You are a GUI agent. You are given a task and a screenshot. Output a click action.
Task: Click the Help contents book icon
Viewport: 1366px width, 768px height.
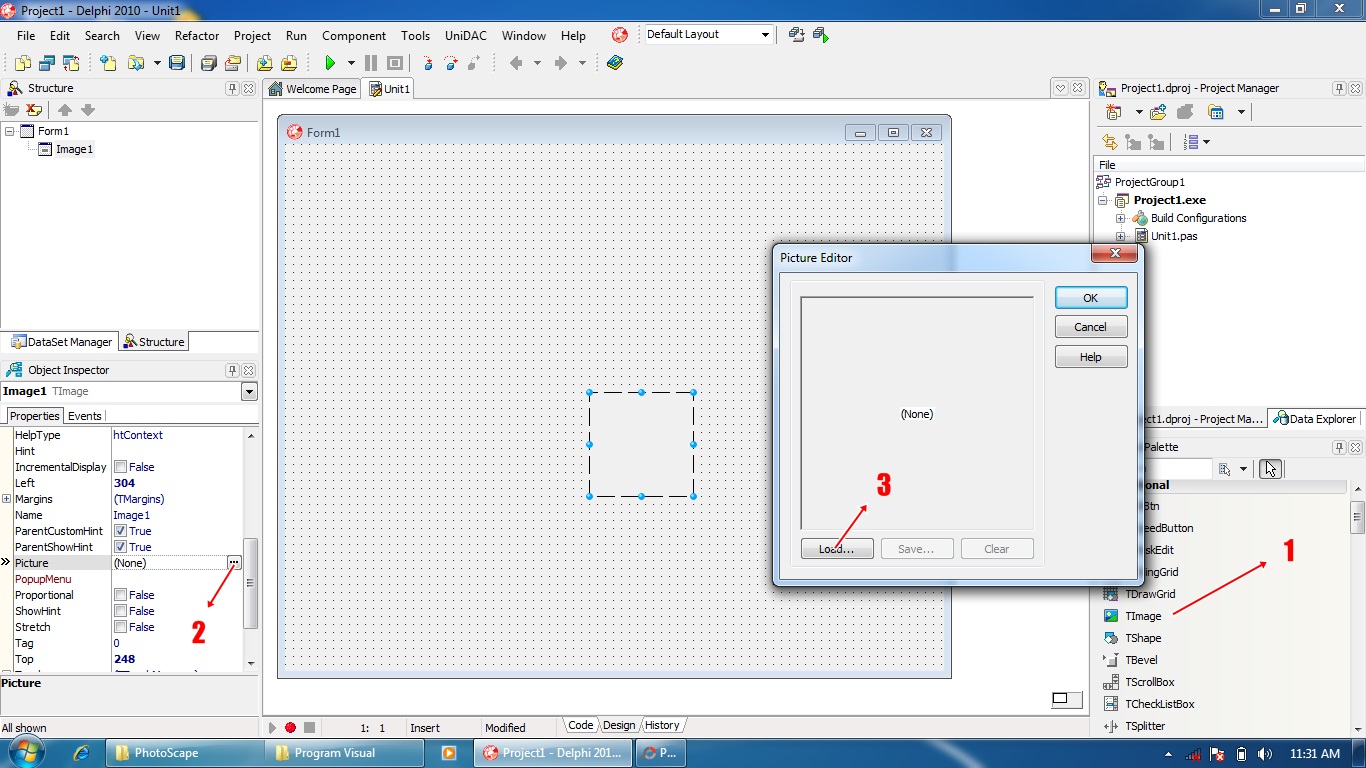point(615,63)
